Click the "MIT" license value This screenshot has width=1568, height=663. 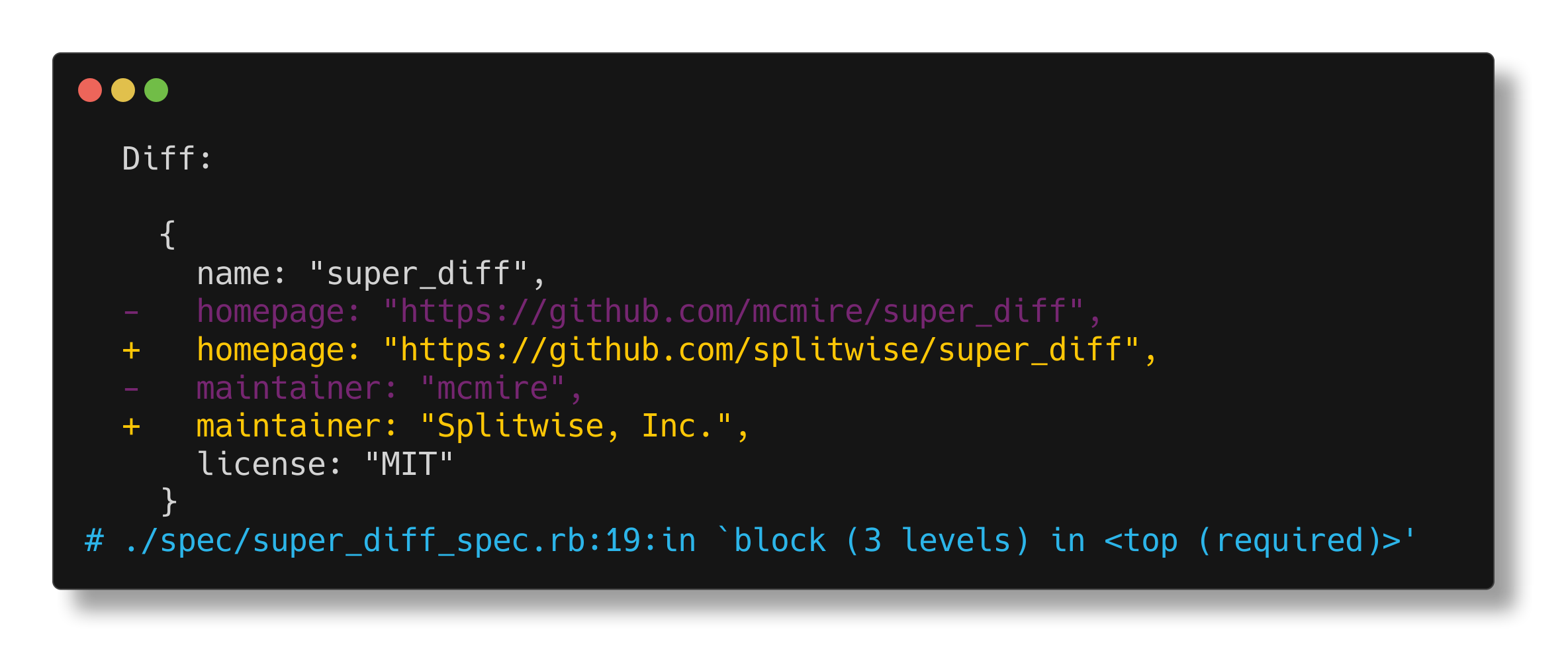408,464
